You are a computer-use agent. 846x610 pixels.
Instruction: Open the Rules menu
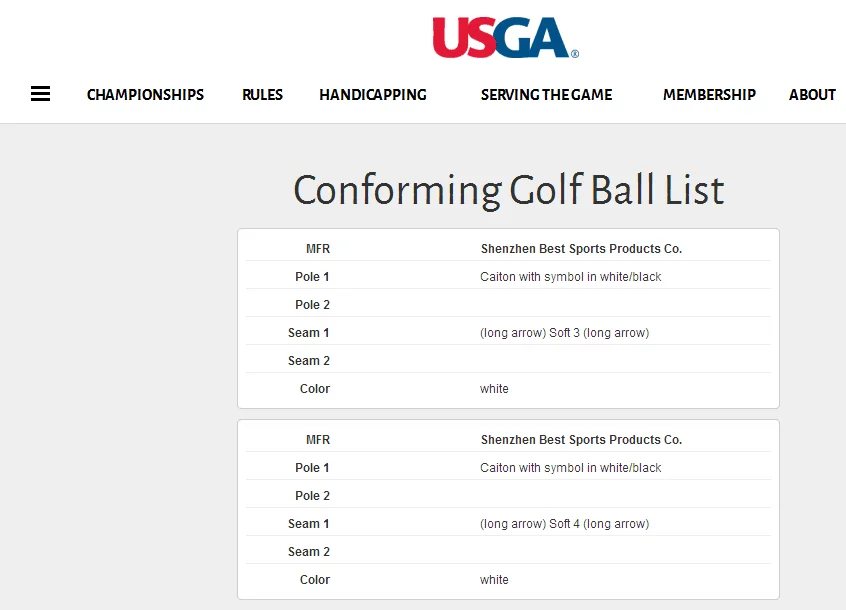coord(262,95)
